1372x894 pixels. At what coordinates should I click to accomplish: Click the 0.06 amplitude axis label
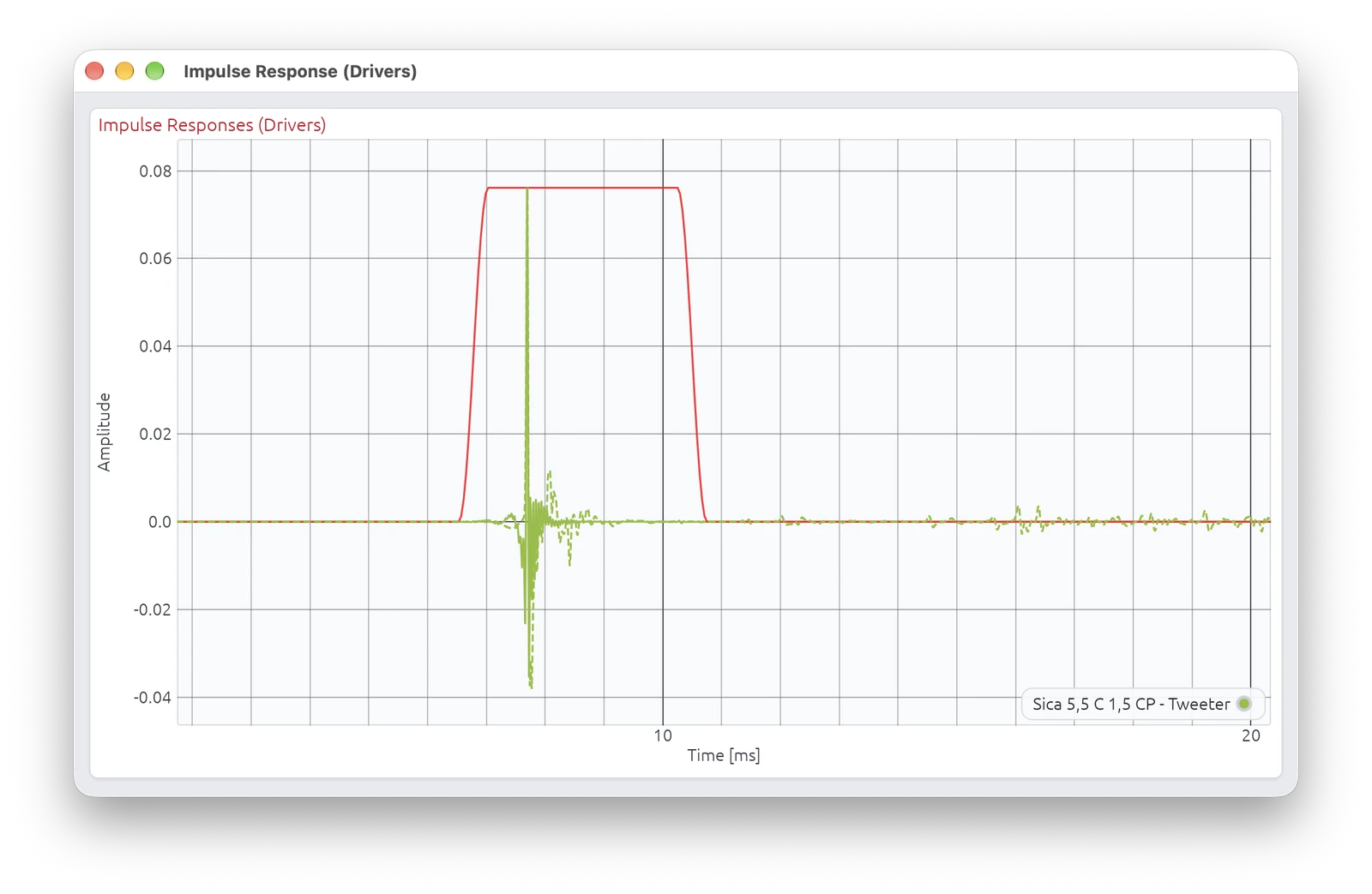[x=155, y=259]
